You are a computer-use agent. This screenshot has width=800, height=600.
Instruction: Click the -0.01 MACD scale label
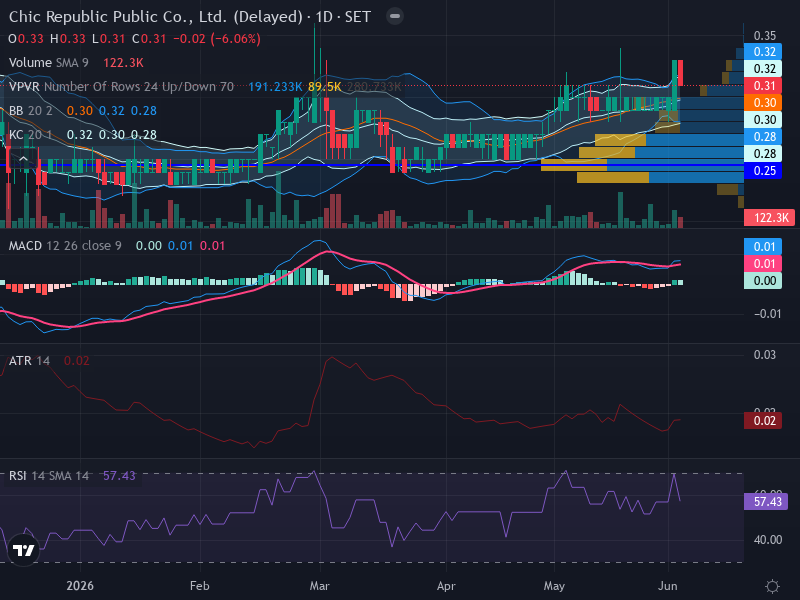[767, 314]
